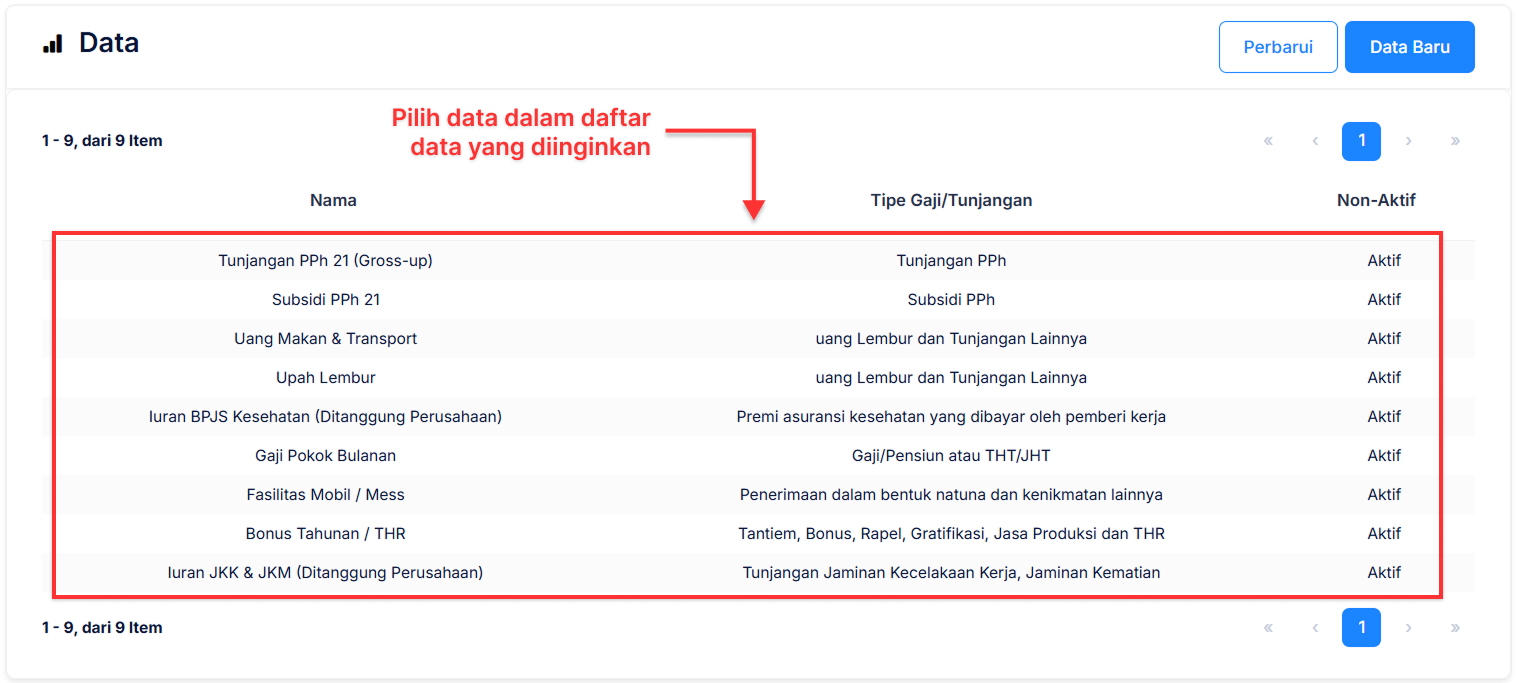Select page 1 in top pagination
The image size is (1516, 683).
pos(1361,141)
